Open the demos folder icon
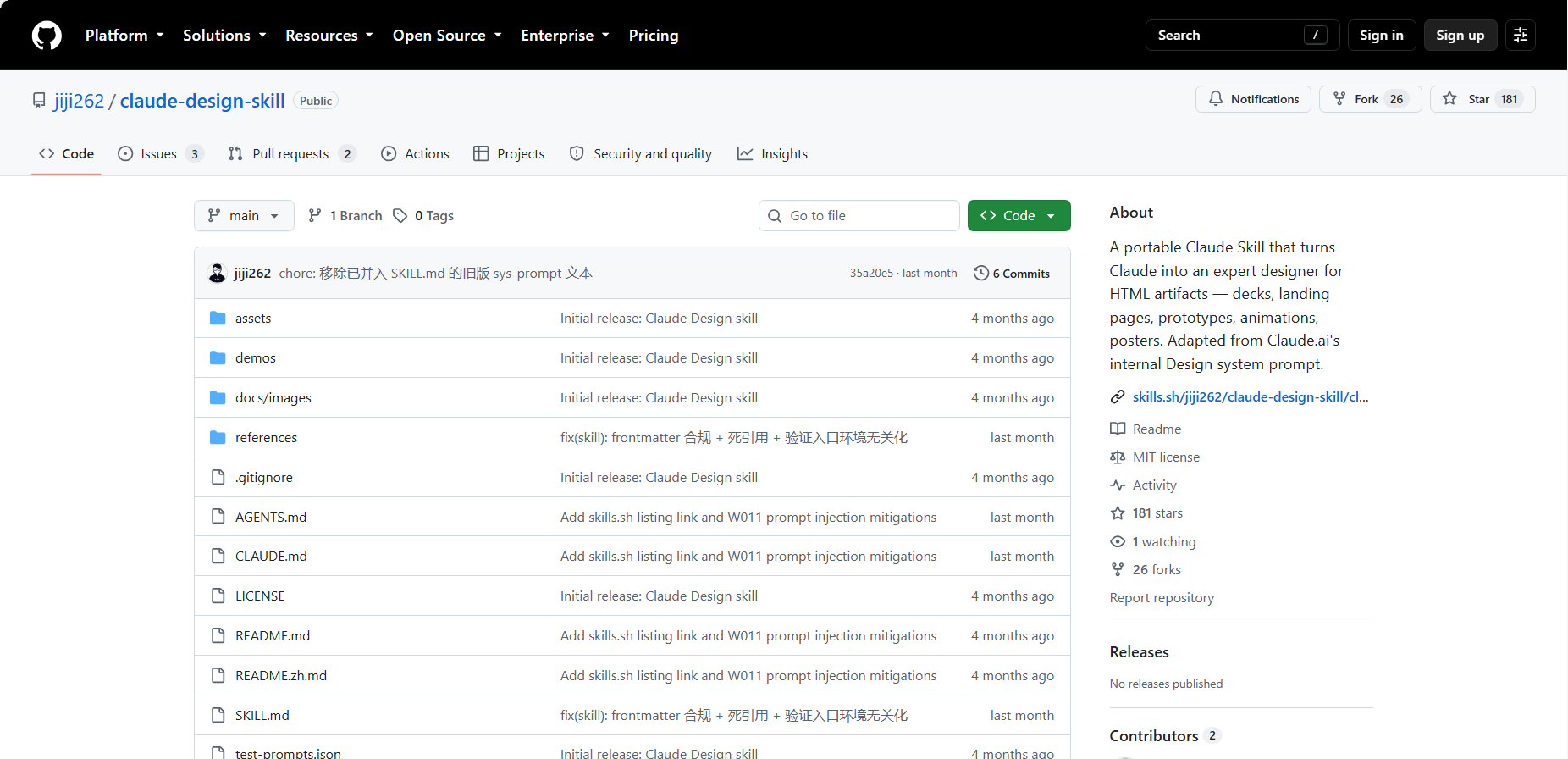 (x=218, y=358)
